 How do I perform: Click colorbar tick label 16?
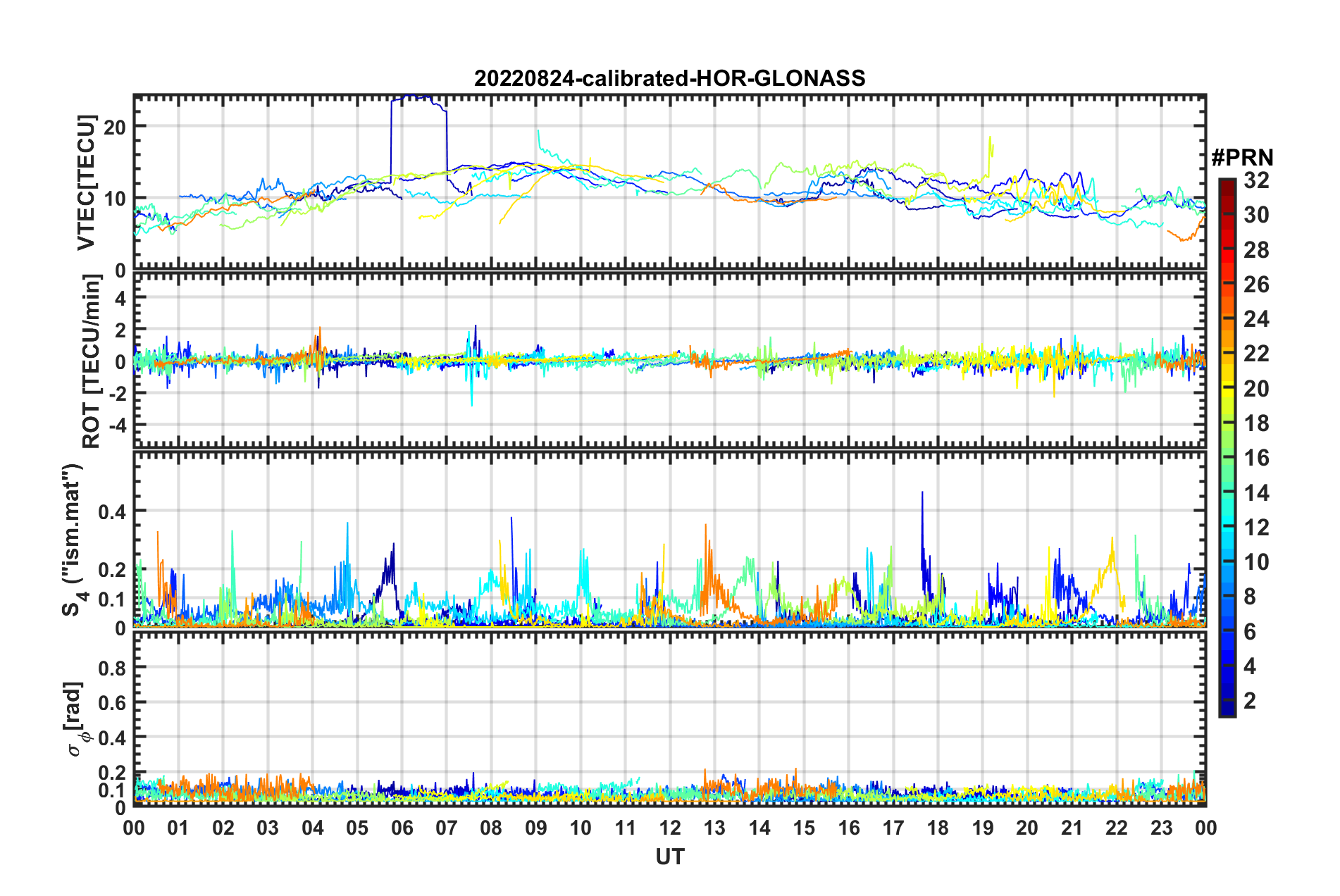click(1256, 458)
